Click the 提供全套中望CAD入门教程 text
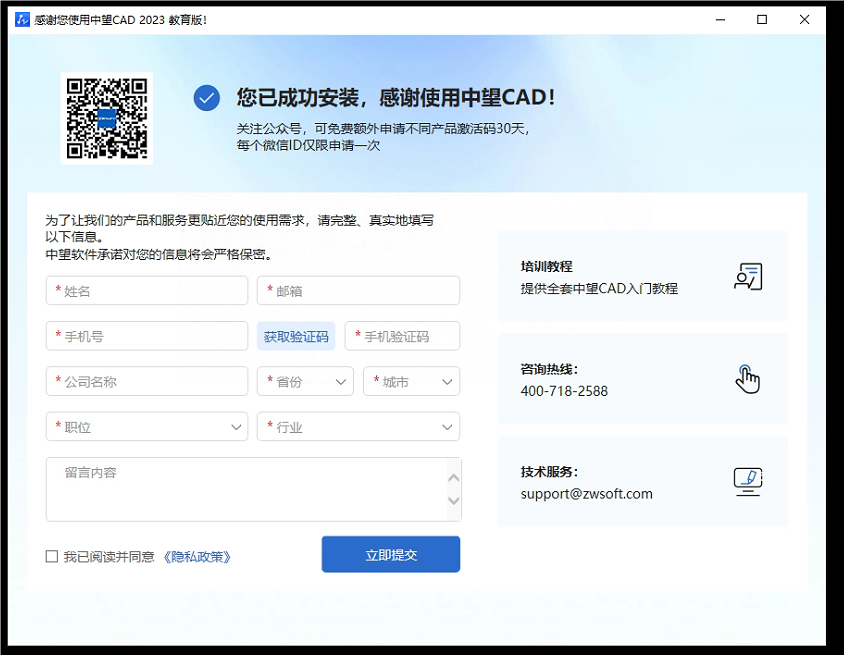This screenshot has width=844, height=655. (x=599, y=288)
